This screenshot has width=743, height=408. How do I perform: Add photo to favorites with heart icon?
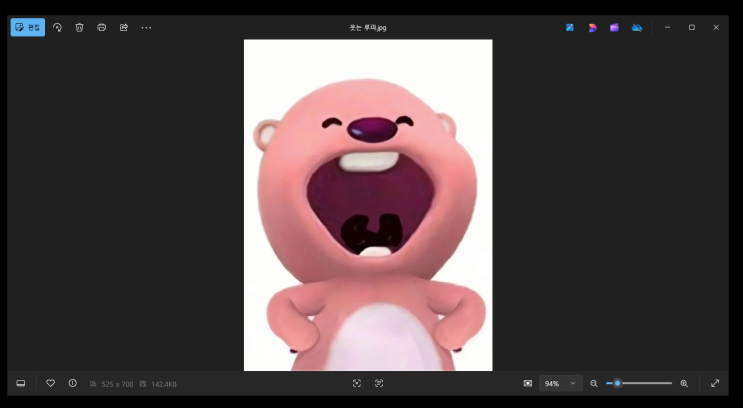pos(50,383)
